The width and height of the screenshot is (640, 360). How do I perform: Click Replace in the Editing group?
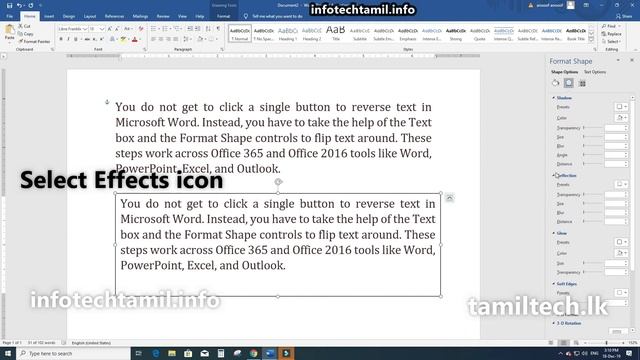[x=612, y=34]
